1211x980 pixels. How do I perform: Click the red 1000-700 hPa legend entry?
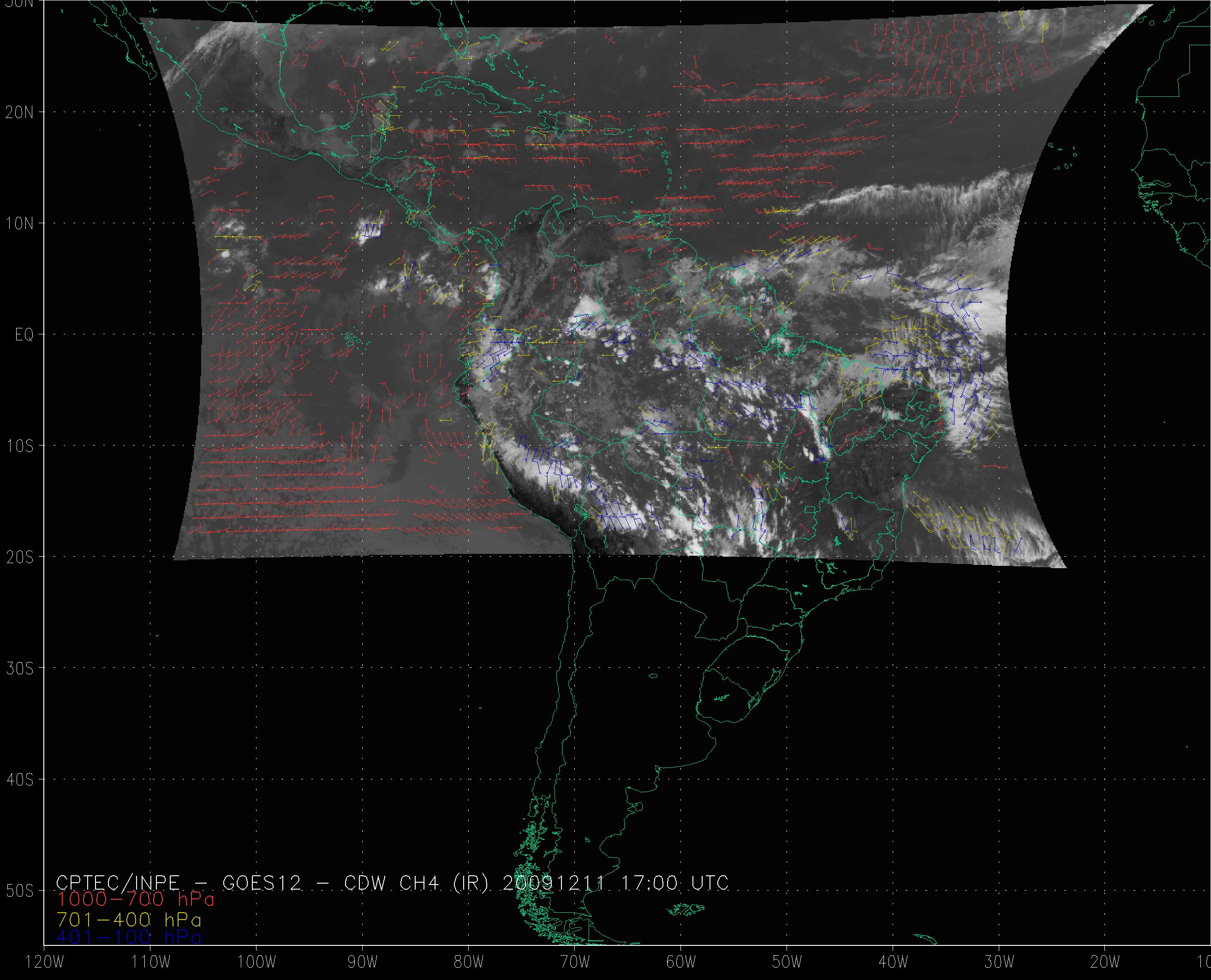coord(136,899)
